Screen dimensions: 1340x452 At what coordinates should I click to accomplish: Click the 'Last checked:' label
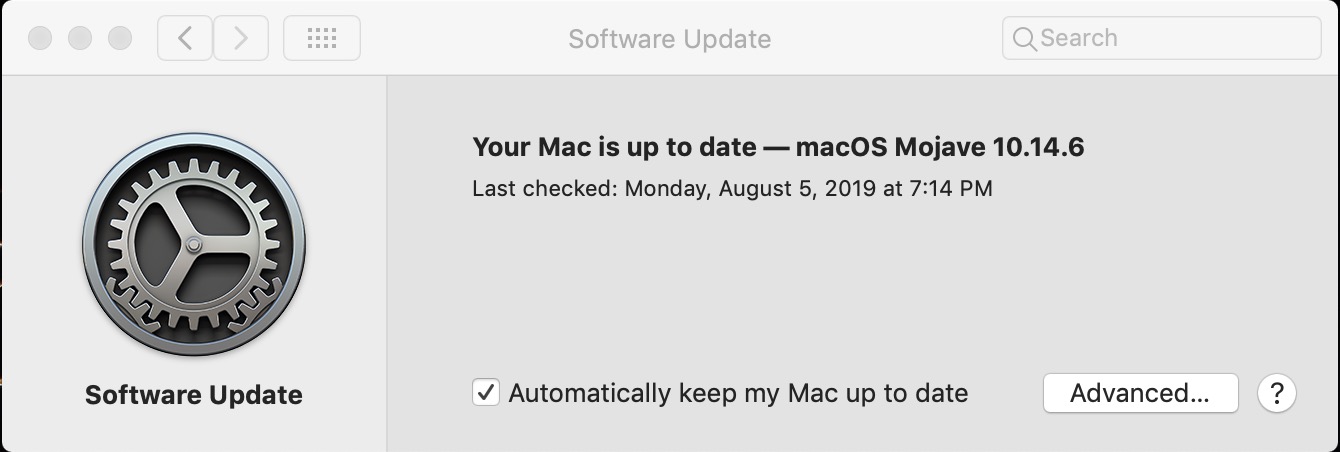(x=545, y=188)
